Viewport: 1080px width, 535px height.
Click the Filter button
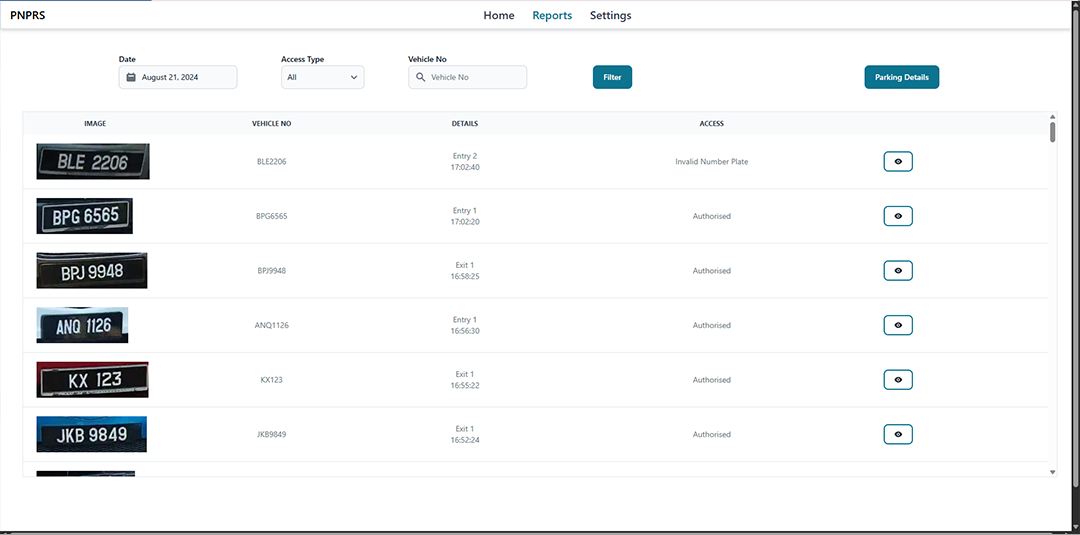click(612, 77)
